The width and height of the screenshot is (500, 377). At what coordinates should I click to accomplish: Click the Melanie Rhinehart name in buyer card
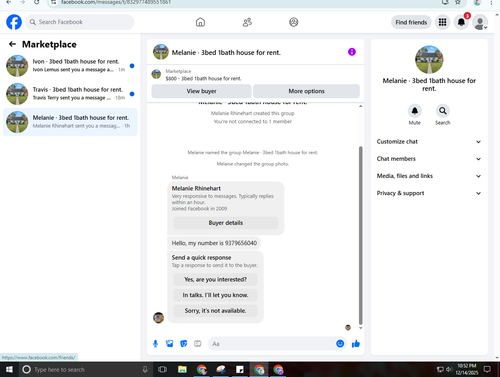pos(196,188)
